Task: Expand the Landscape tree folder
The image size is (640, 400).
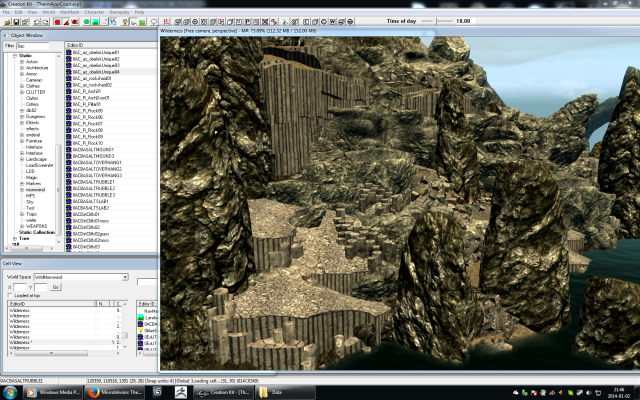Action: click(22, 159)
